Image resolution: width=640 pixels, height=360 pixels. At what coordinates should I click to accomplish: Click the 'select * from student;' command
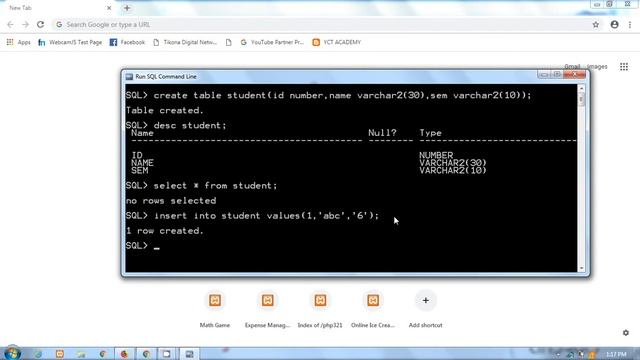(x=216, y=185)
